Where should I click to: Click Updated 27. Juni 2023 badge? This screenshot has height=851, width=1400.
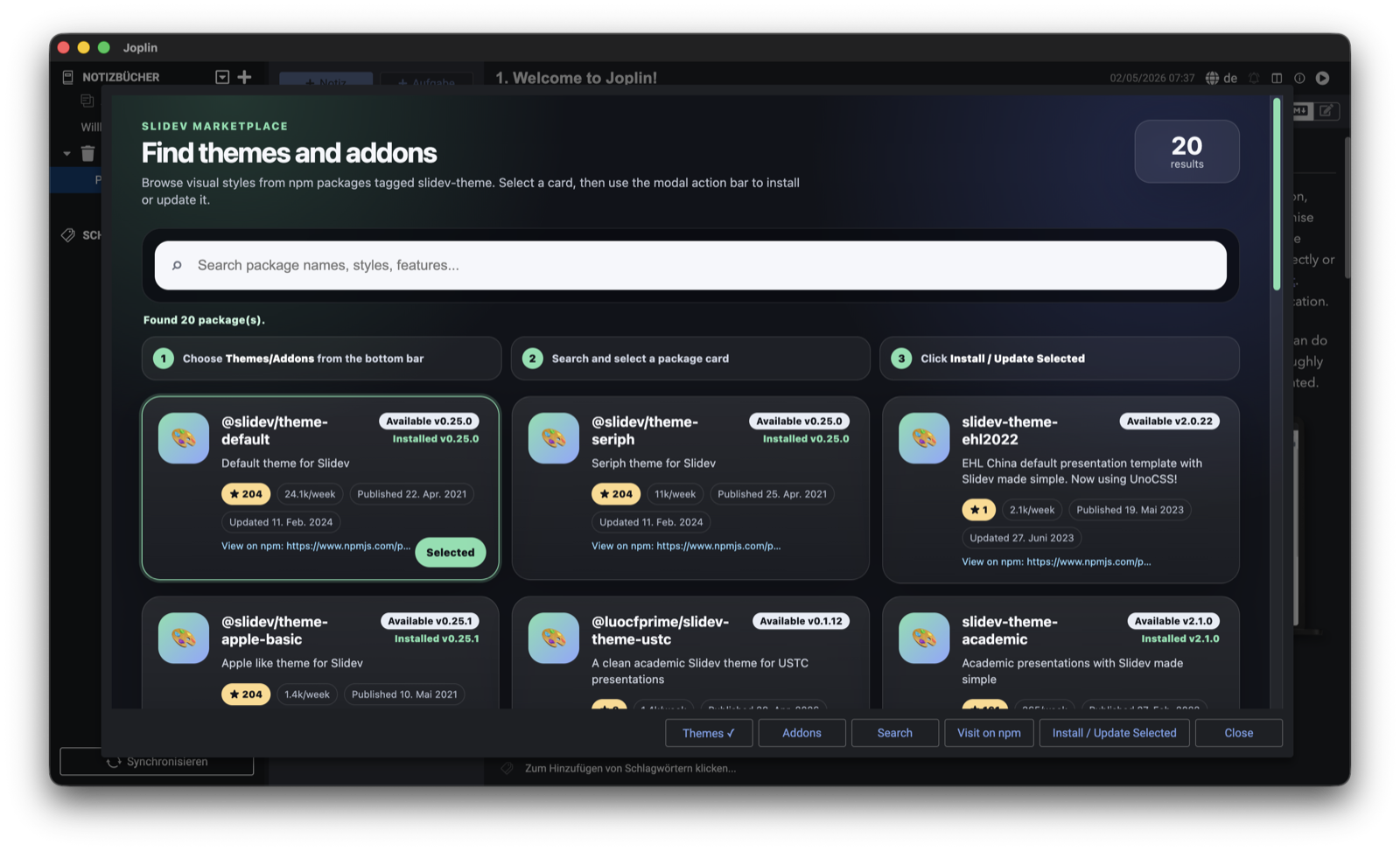1022,538
